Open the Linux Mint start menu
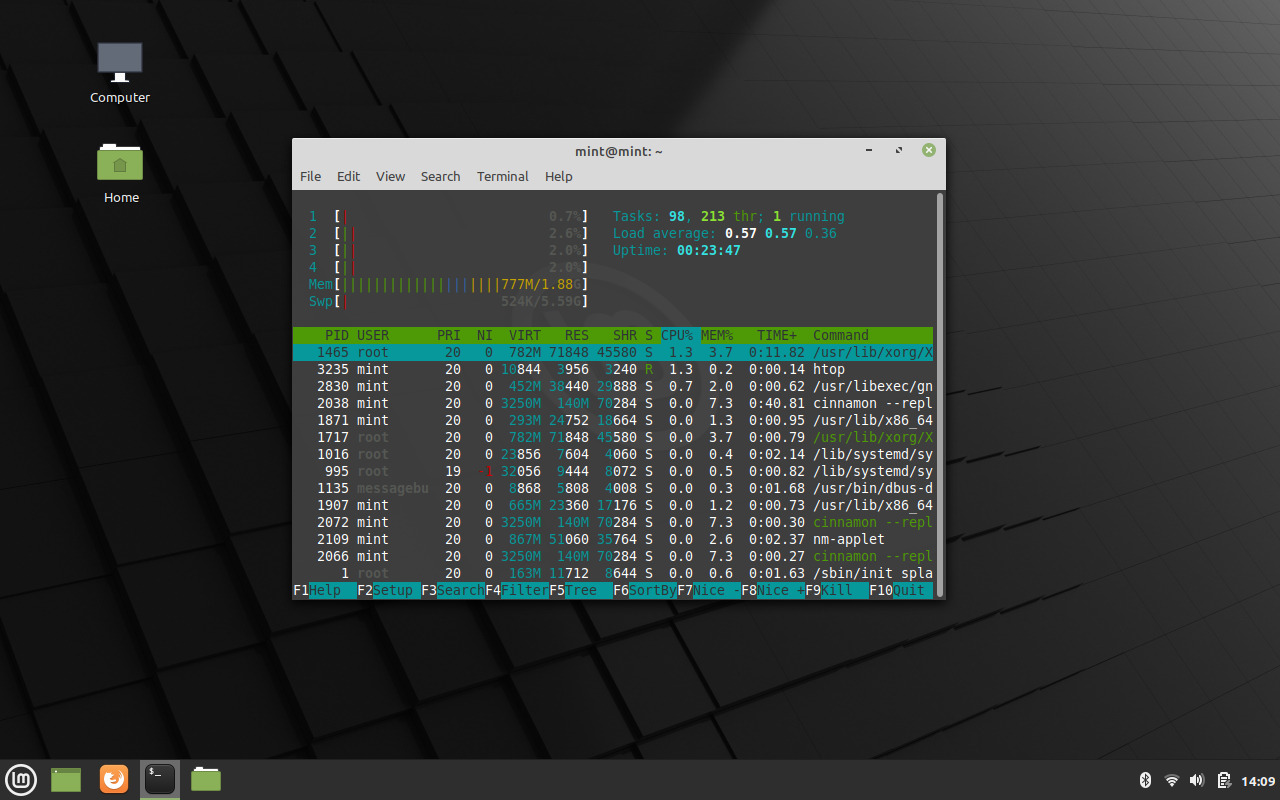1280x800 pixels. [21, 779]
